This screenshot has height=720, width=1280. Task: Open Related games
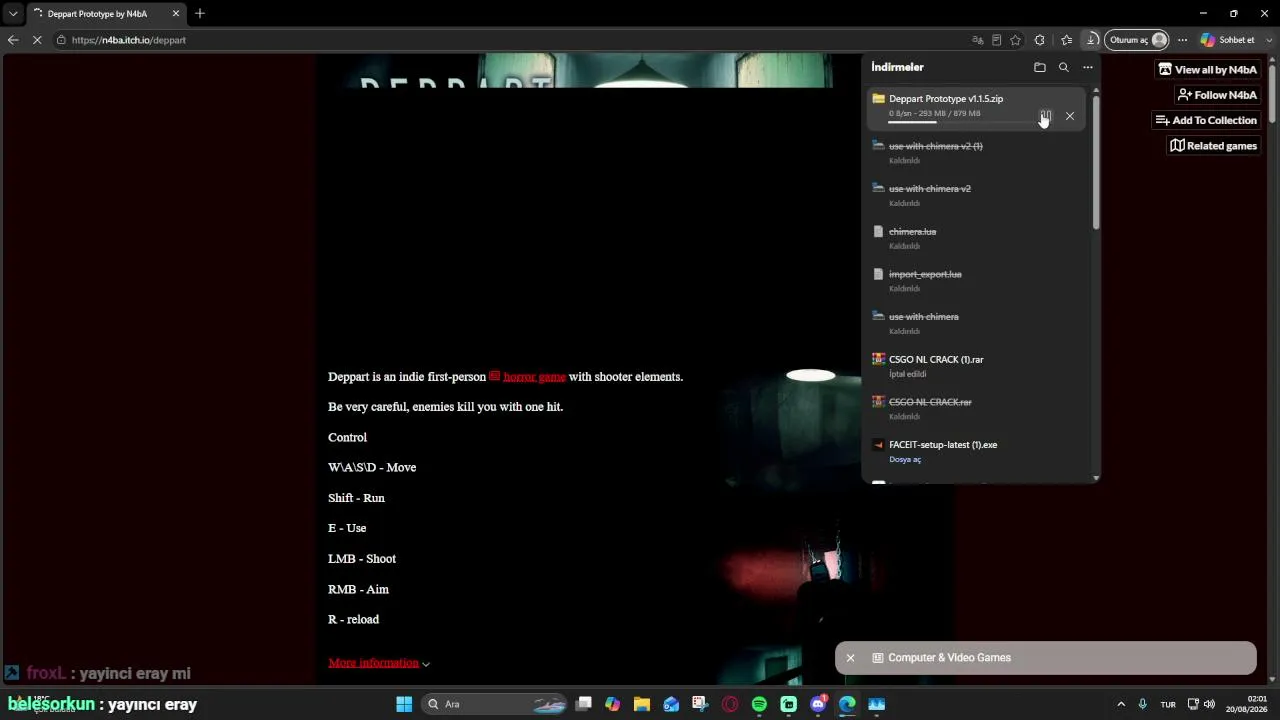pyautogui.click(x=1214, y=146)
